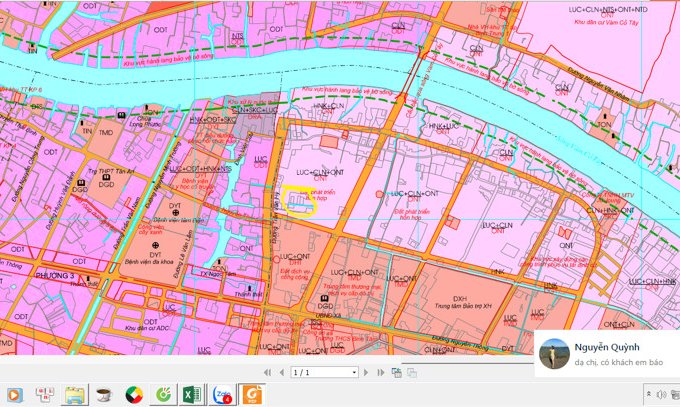
Task: Click the previous view button beside page navigation
Action: (x=397, y=372)
